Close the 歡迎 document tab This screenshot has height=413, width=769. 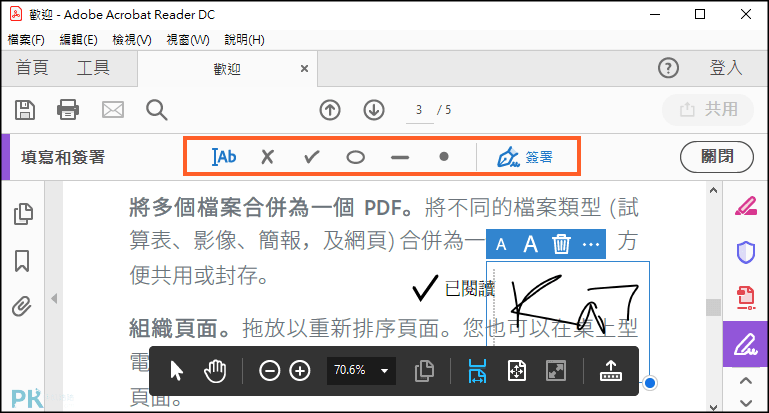click(x=305, y=69)
